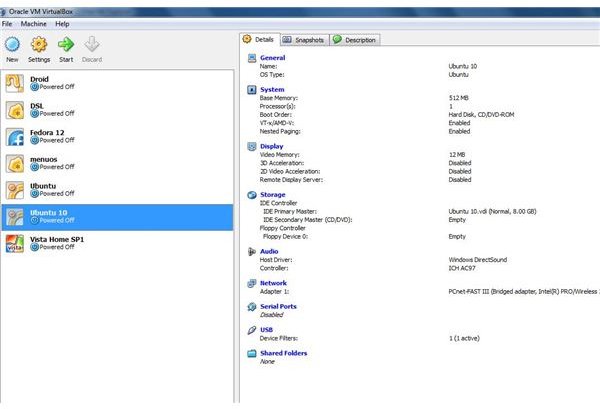Open the Audio settings link
Screen dimensions: 600x409
coord(269,251)
